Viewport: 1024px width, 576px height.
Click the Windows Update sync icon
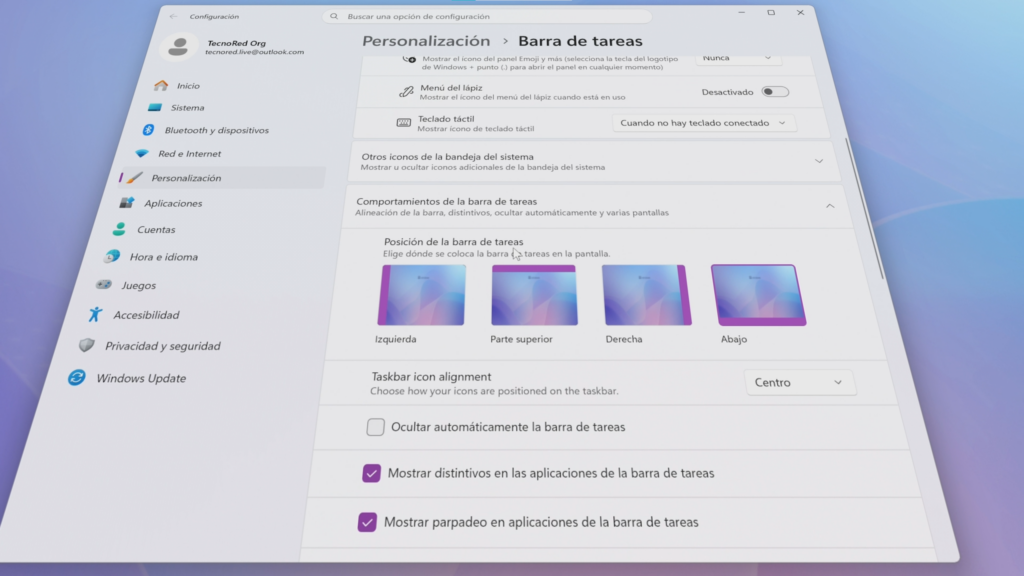coord(76,377)
